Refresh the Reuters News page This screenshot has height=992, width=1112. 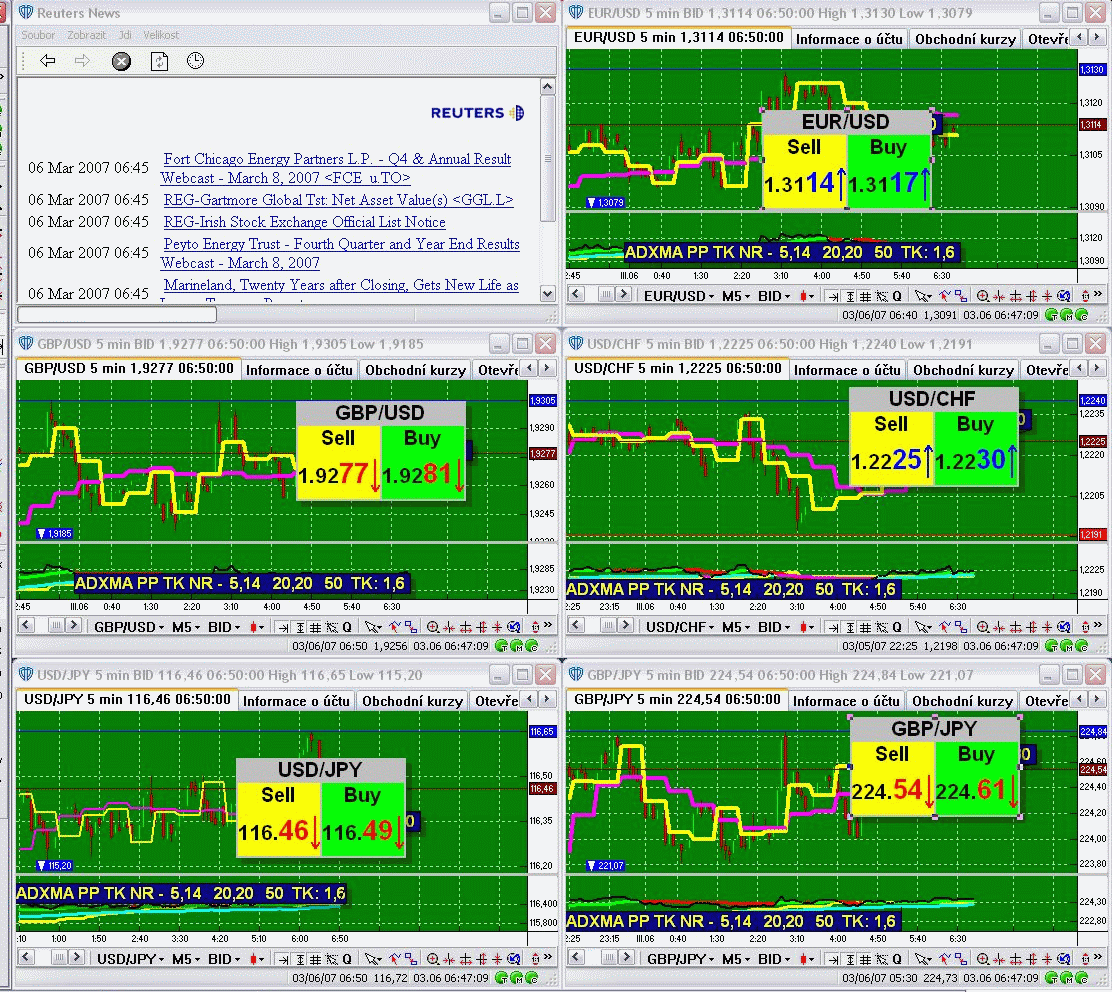(x=160, y=62)
